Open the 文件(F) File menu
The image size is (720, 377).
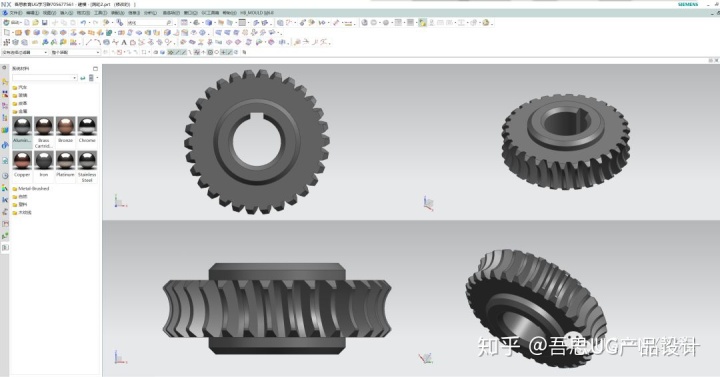(x=16, y=13)
